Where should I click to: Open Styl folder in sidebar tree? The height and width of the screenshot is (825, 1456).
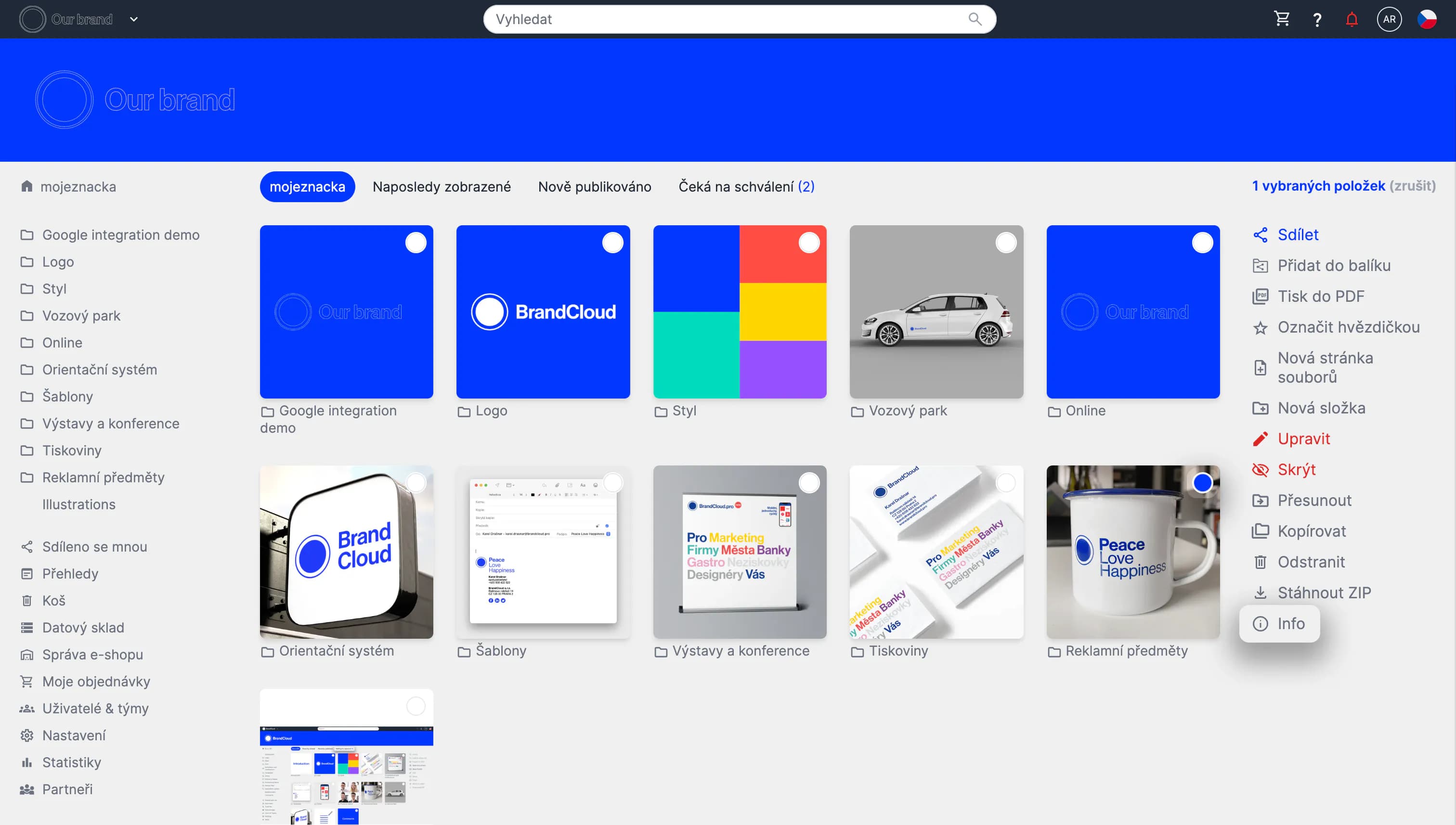[x=54, y=289]
